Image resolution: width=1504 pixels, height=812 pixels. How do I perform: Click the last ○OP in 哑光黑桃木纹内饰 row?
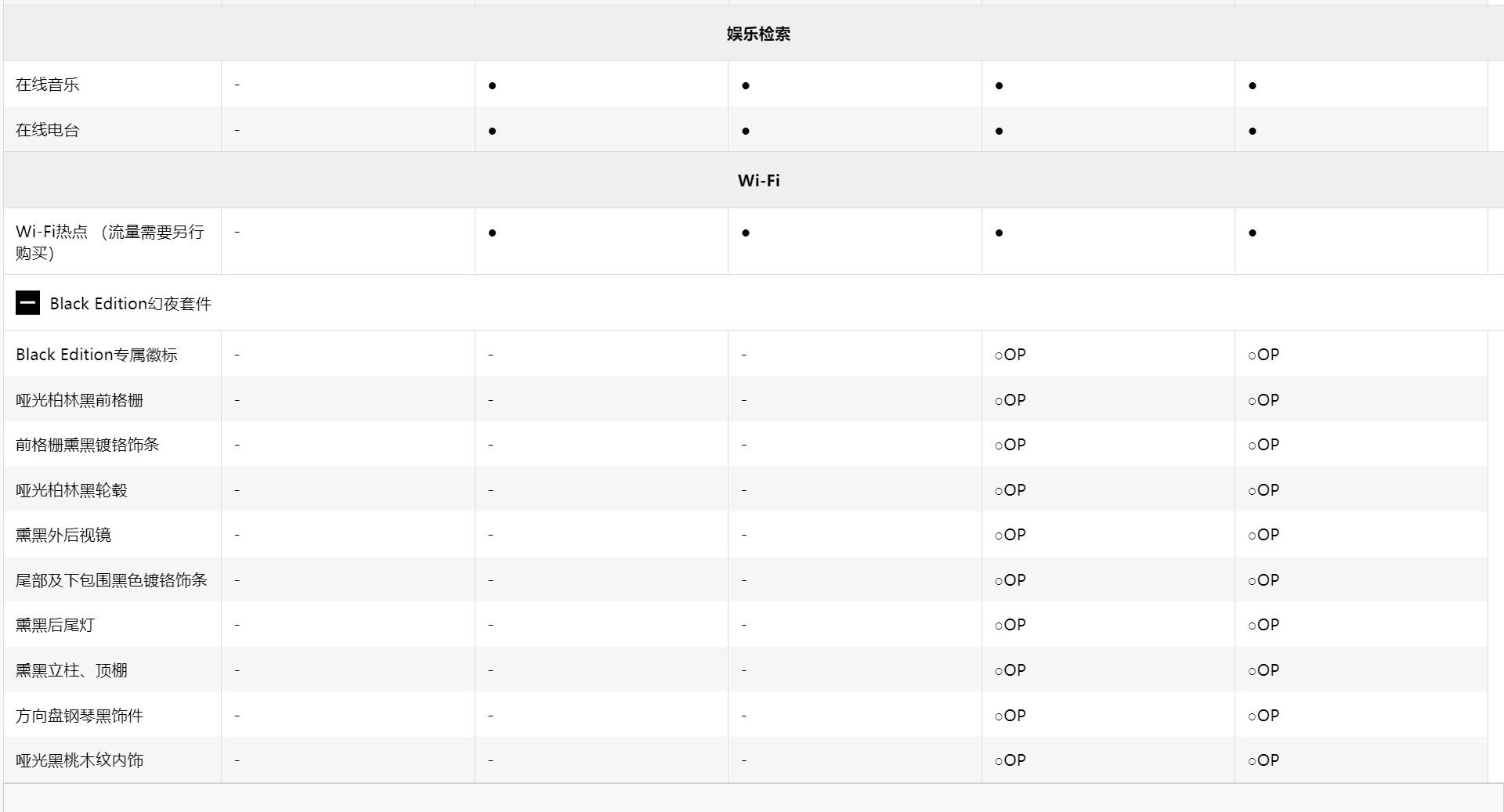[x=1264, y=760]
